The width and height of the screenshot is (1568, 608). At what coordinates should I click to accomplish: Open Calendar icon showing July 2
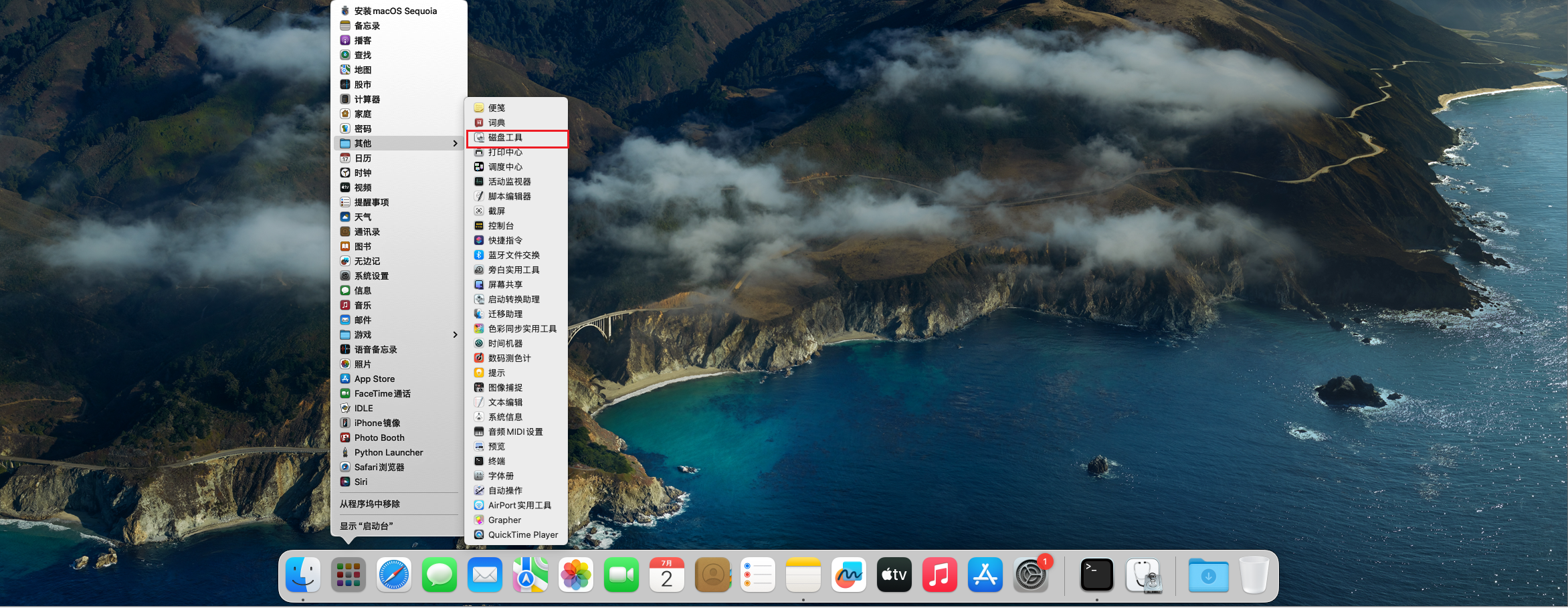point(667,575)
